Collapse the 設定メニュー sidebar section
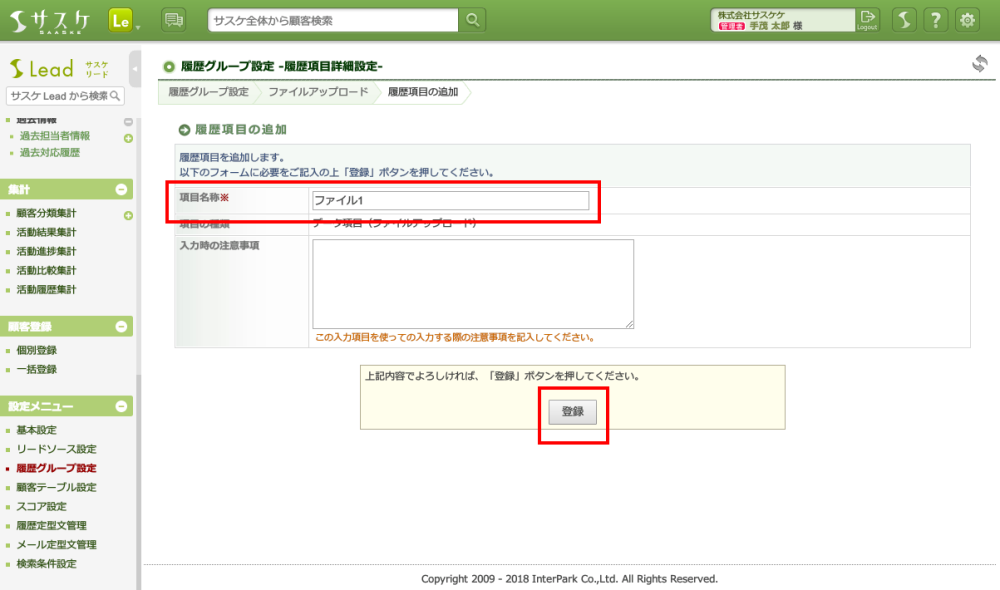The height and width of the screenshot is (590, 1000). click(122, 406)
